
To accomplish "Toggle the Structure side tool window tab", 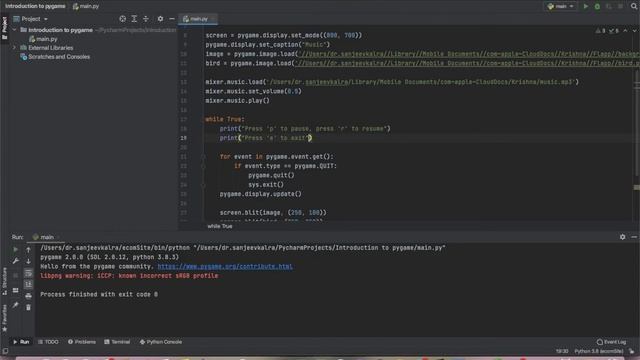I will pos(4,282).
